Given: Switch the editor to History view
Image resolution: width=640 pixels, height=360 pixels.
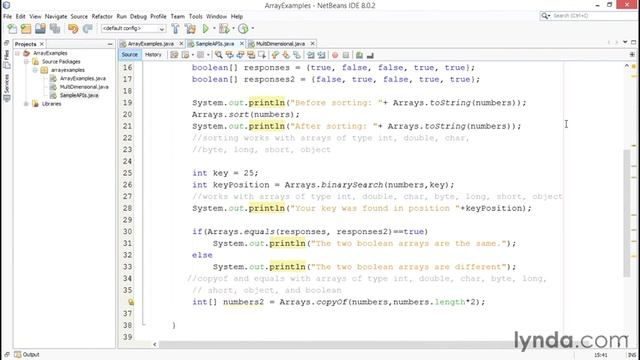Looking at the screenshot, I should [153, 55].
